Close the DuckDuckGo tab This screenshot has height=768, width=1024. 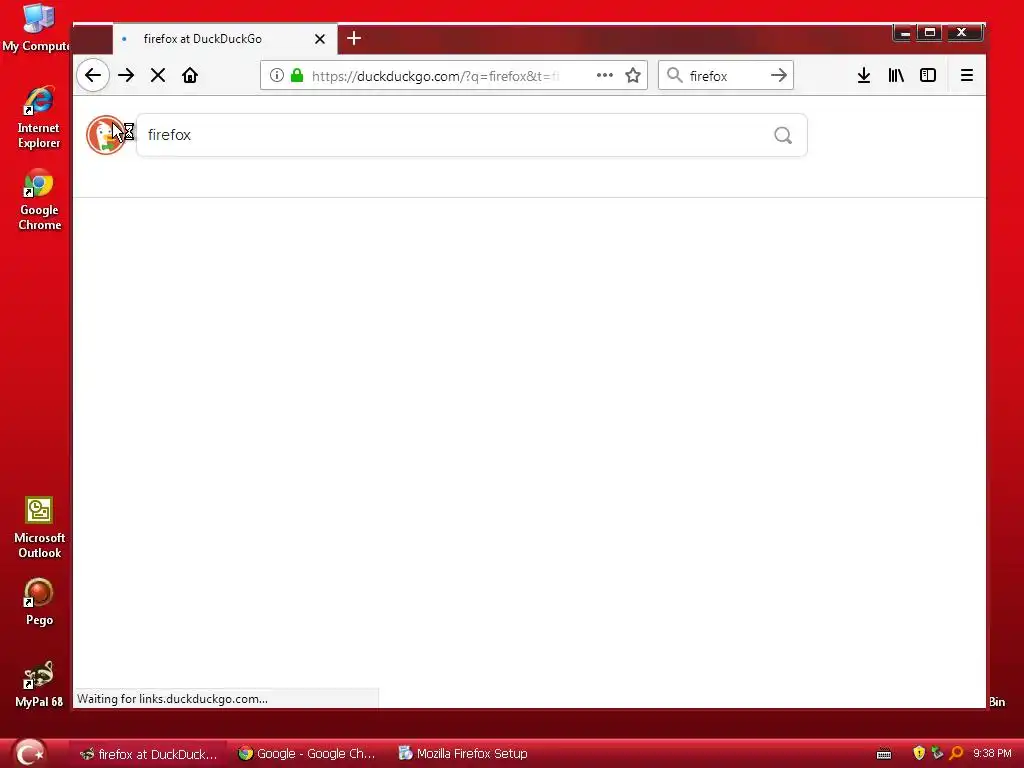tap(320, 39)
